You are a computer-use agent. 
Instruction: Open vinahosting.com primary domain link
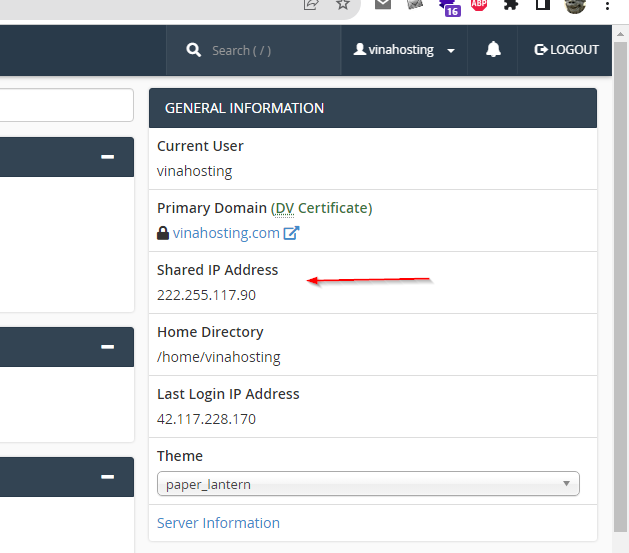pyautogui.click(x=226, y=233)
